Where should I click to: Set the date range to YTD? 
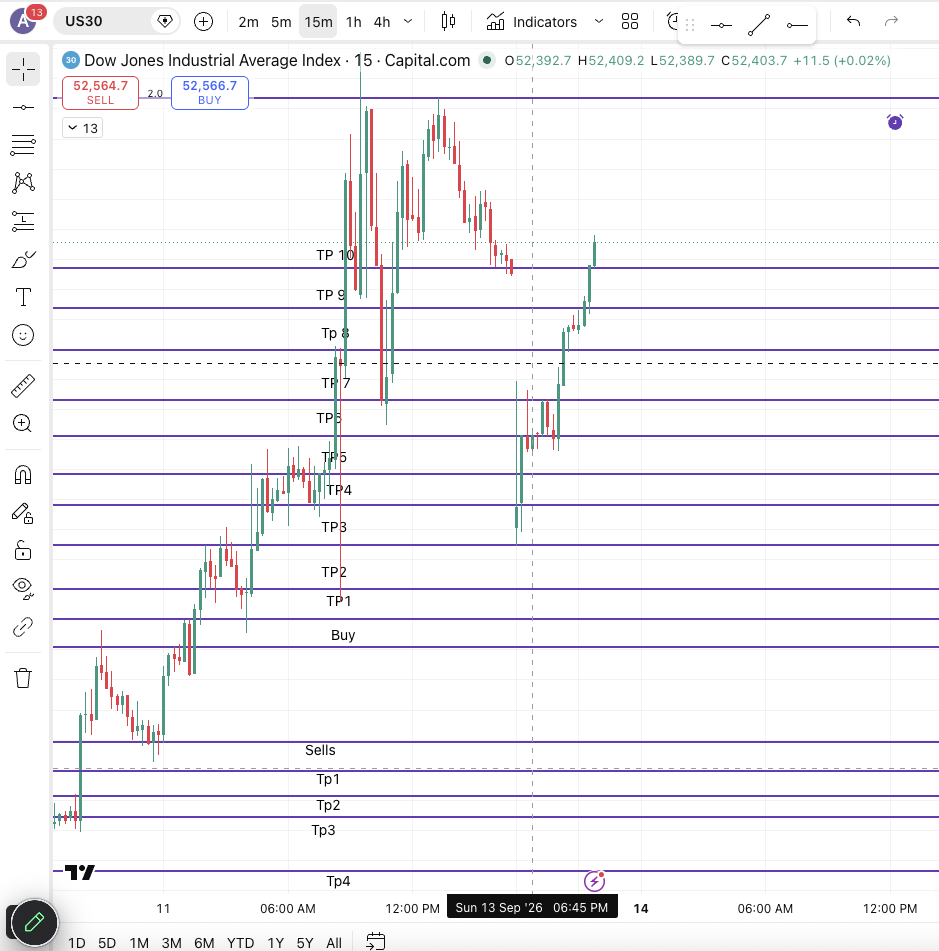click(x=240, y=943)
